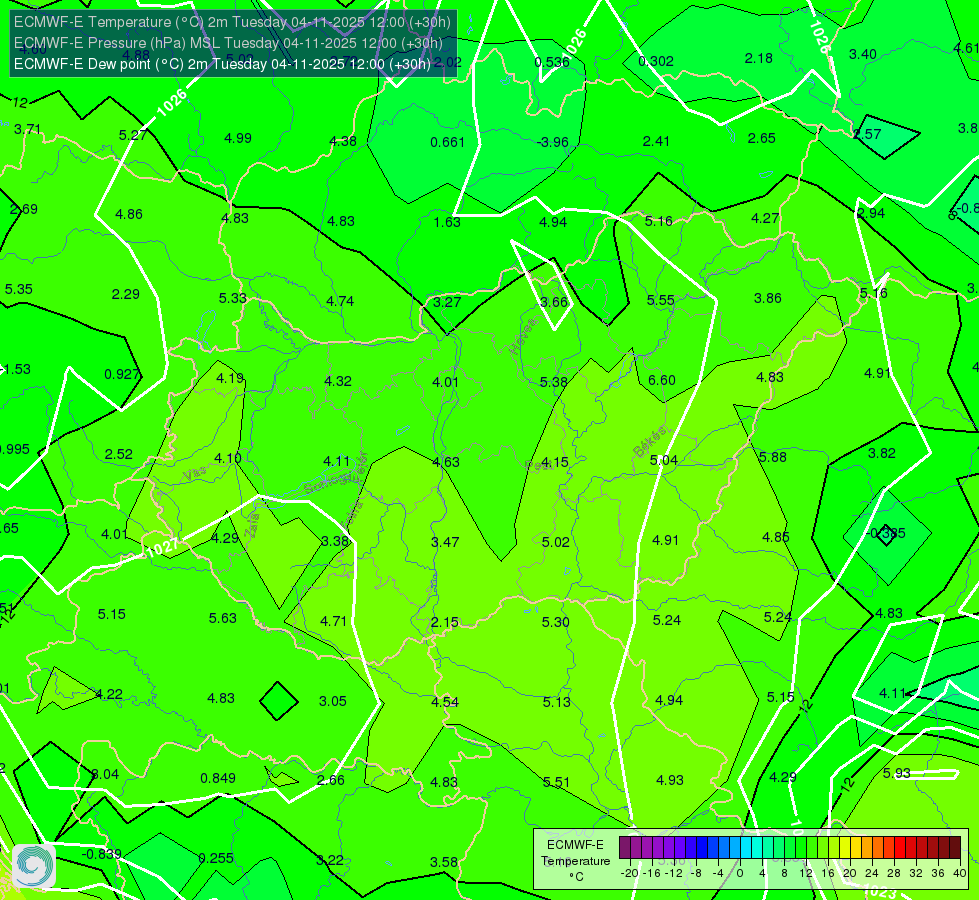This screenshot has height=900, width=979.
Task: Click the map value 3.71
Action: pos(27,129)
